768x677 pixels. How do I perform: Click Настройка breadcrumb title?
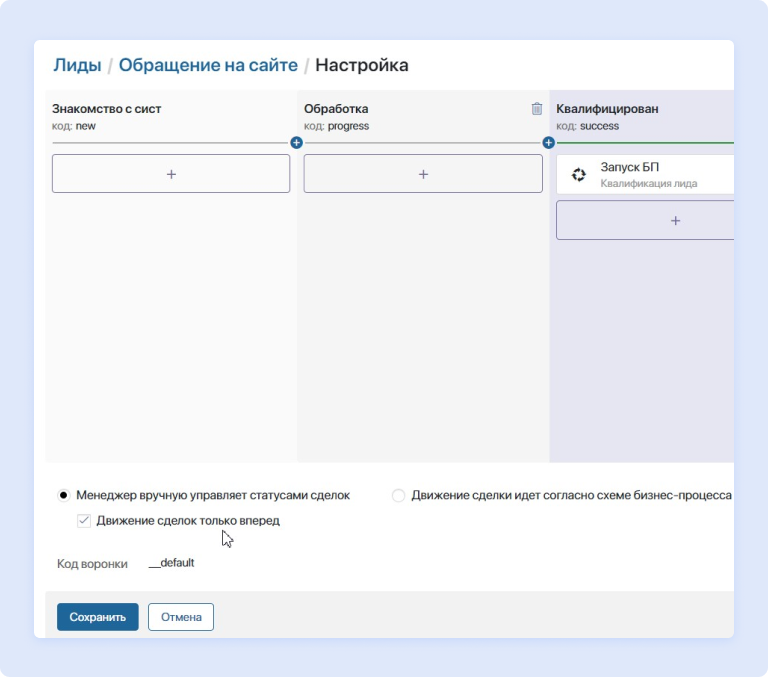[361, 66]
